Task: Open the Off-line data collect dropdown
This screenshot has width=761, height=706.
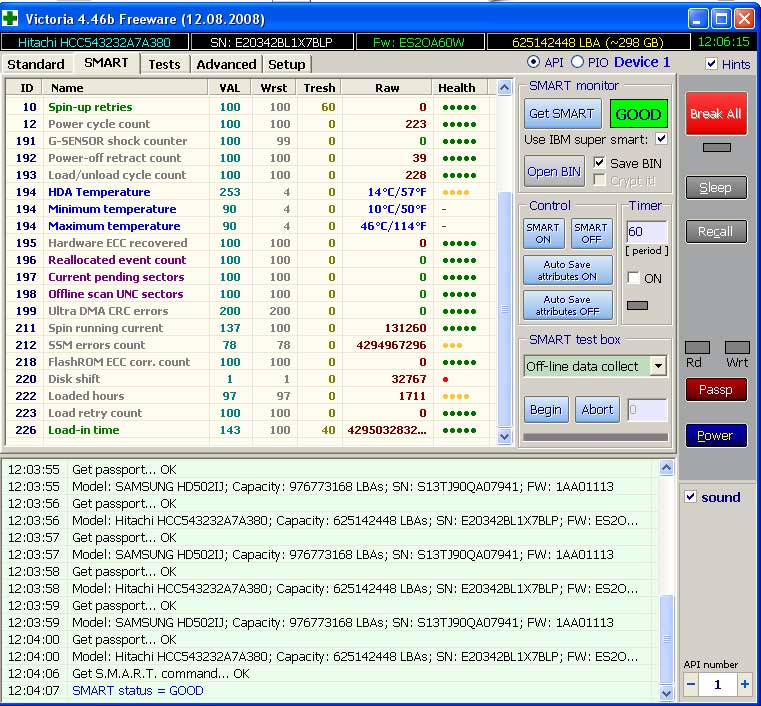Action: pyautogui.click(x=658, y=366)
